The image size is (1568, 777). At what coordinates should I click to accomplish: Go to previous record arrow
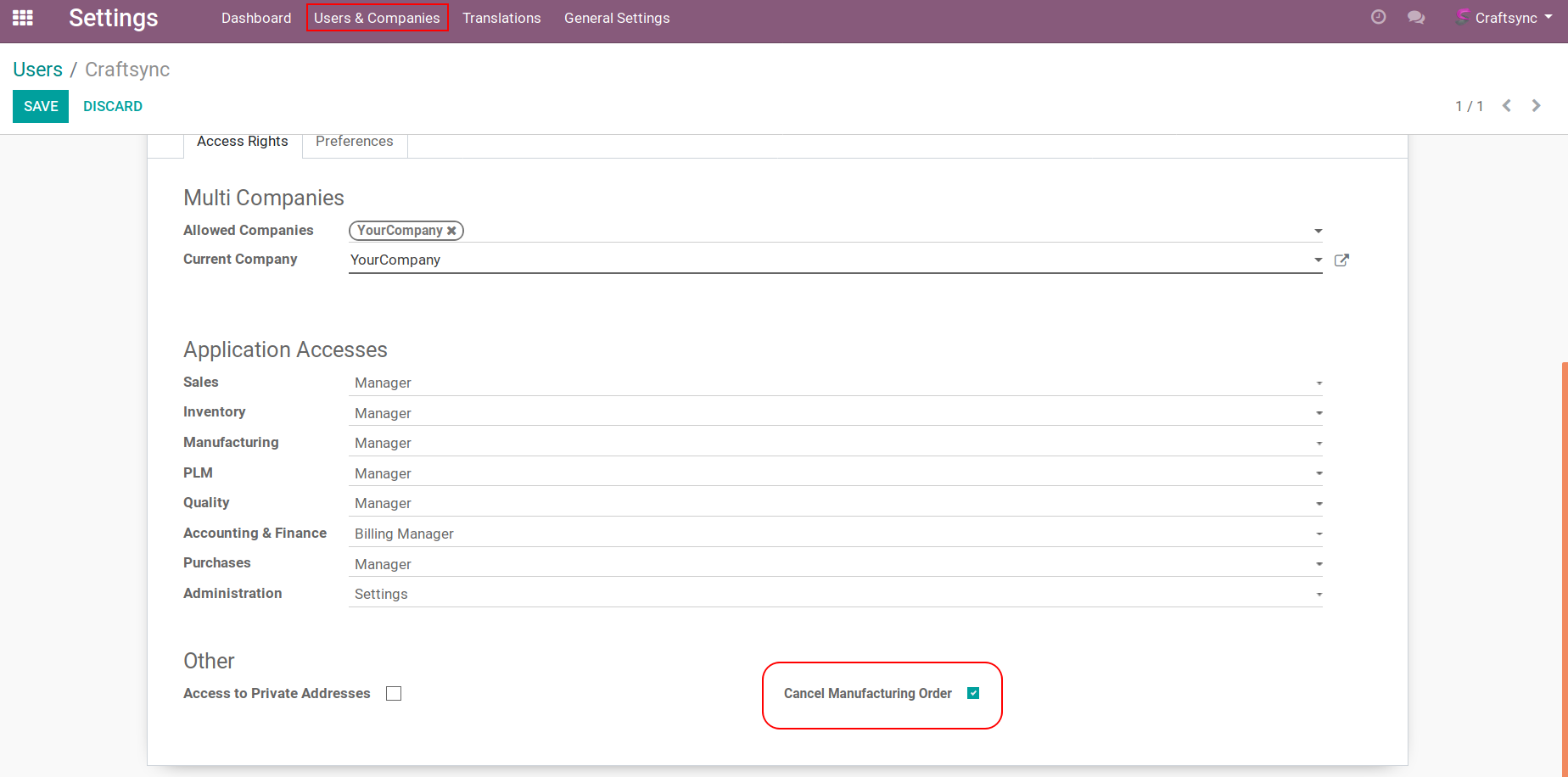click(1507, 106)
